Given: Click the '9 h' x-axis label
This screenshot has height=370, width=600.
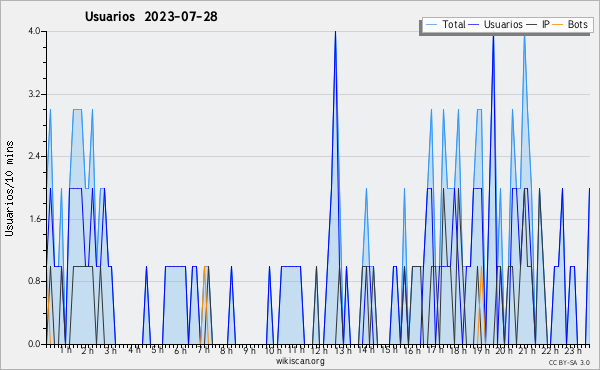Looking at the screenshot, I should tap(249, 350).
